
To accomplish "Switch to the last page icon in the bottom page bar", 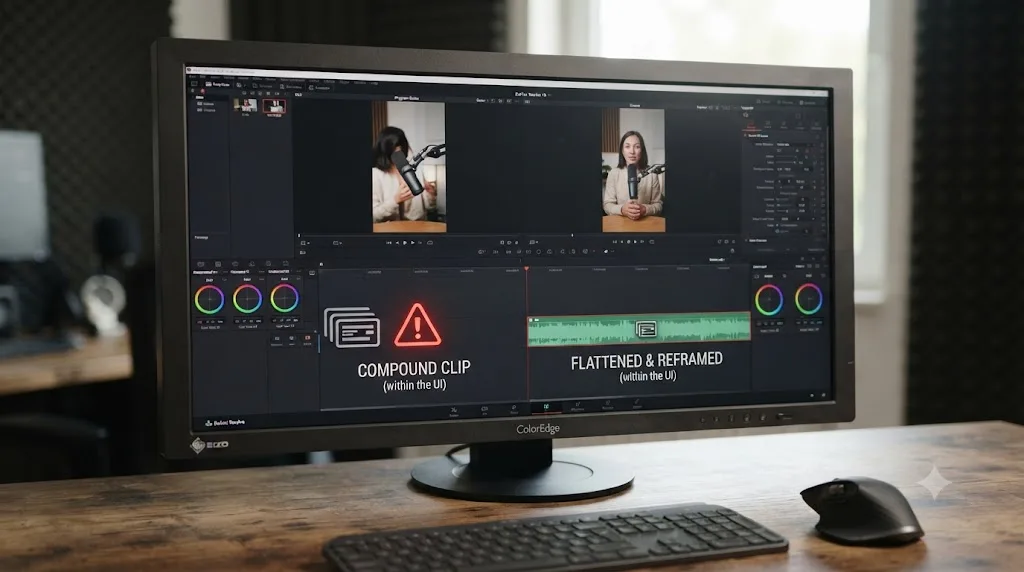I will tap(637, 404).
